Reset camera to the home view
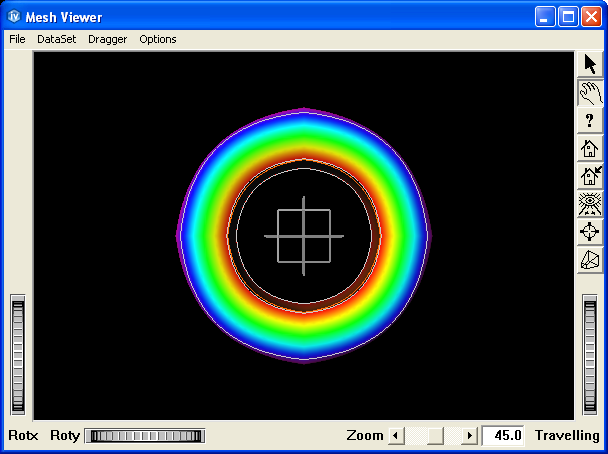The width and height of the screenshot is (608, 454). tap(590, 149)
